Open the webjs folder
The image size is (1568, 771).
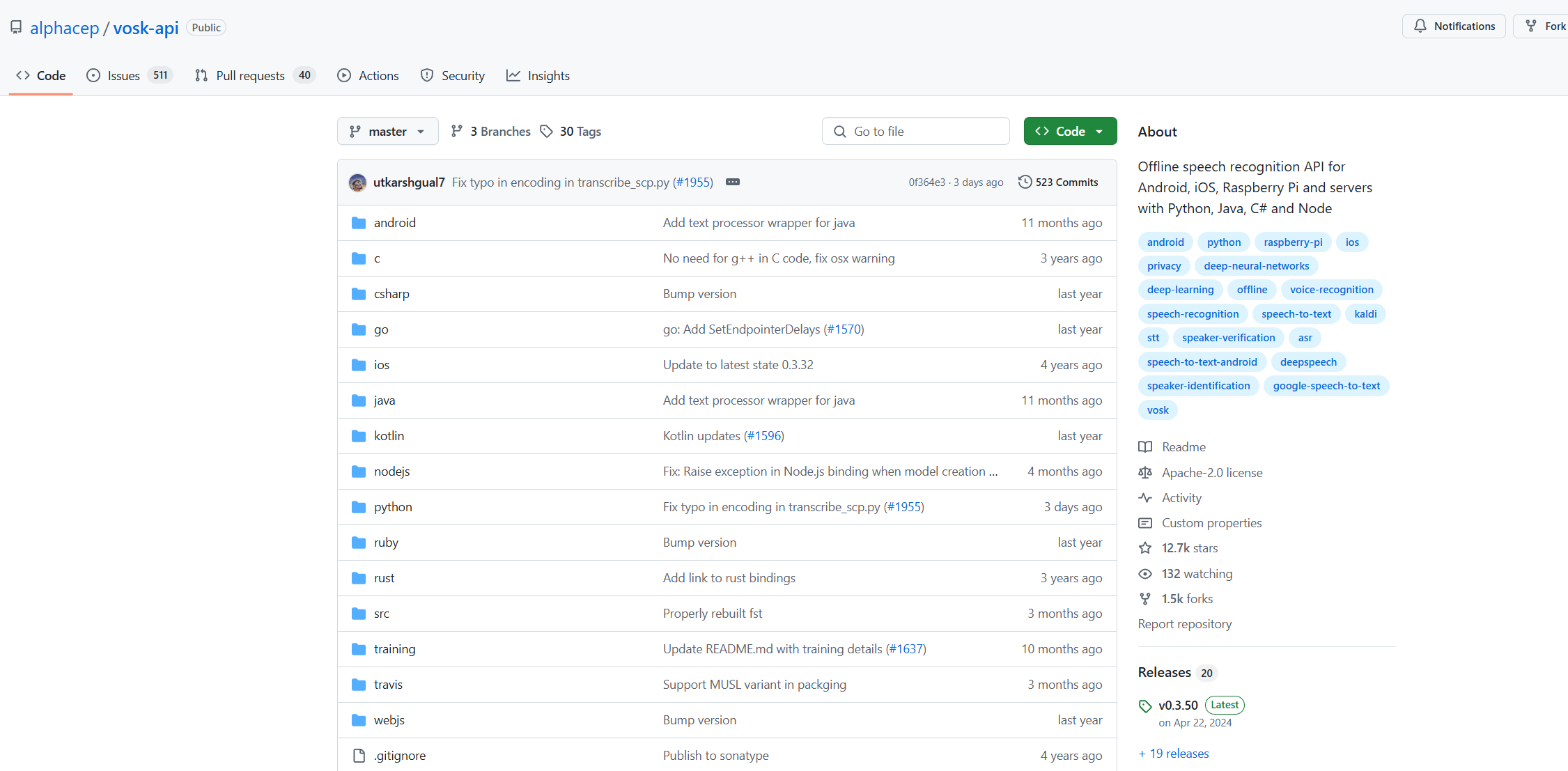389,720
